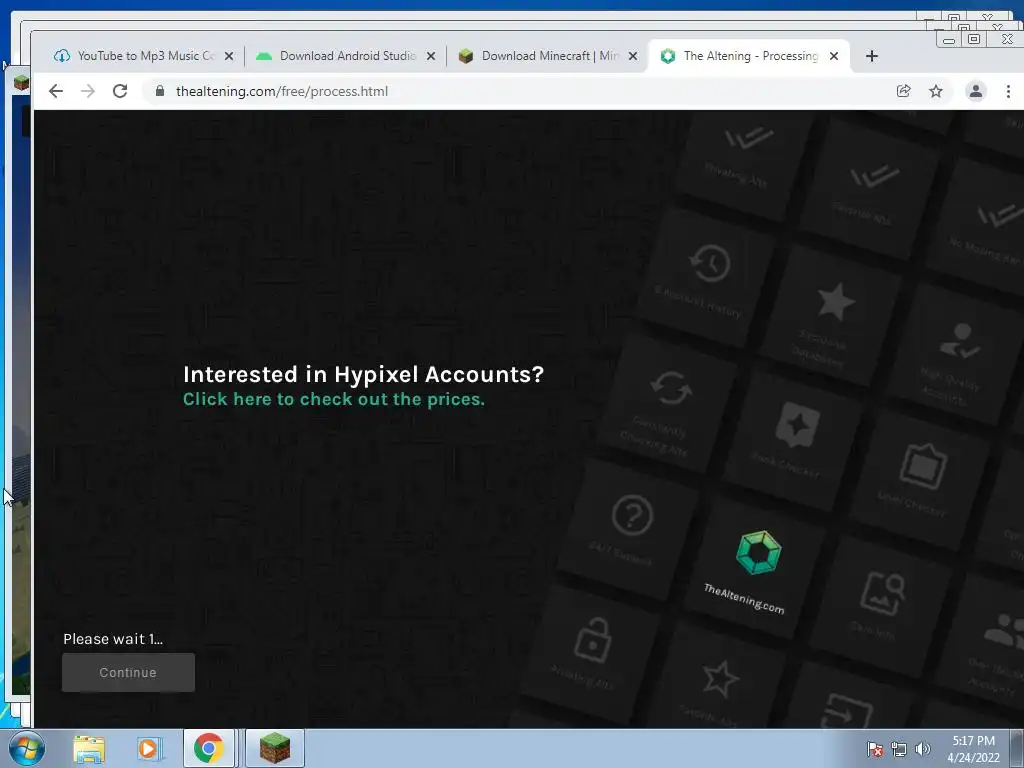Click the outlined star tile icon
The width and height of the screenshot is (1024, 768).
(x=720, y=680)
